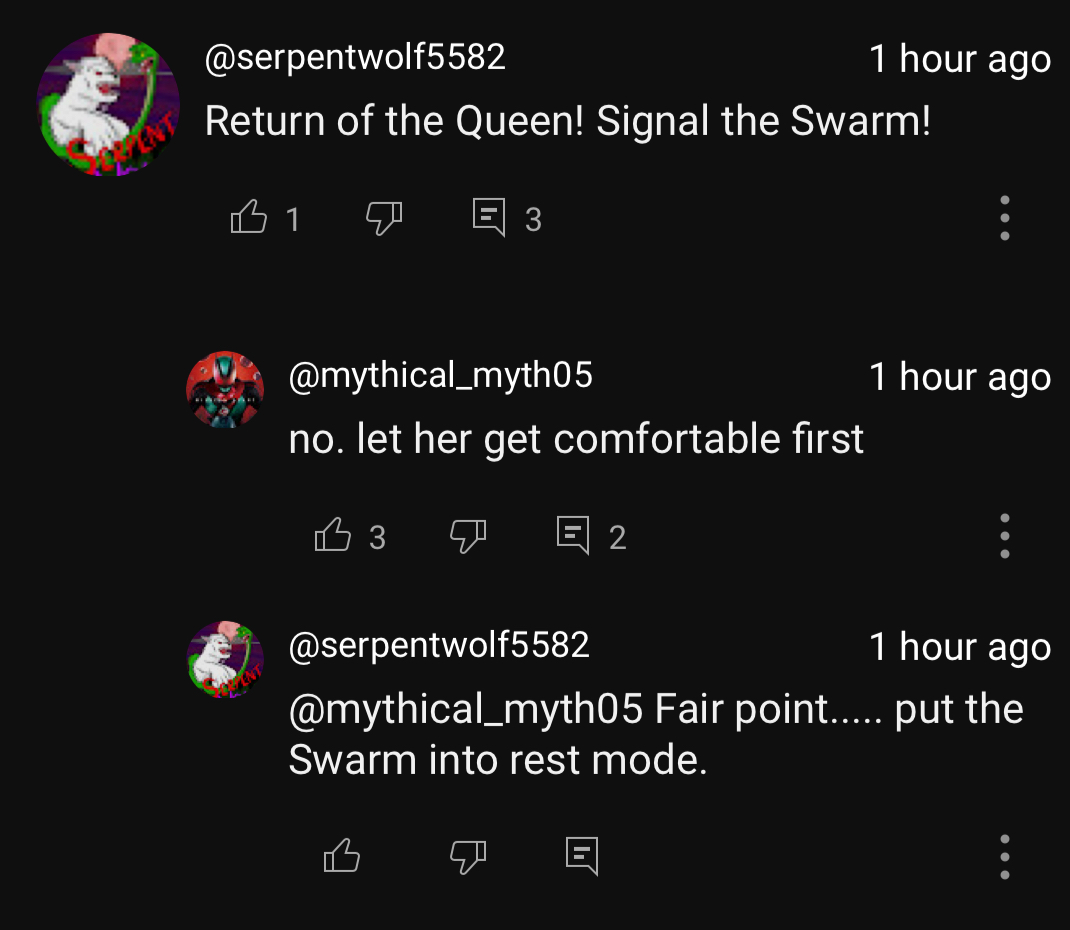Dislike the 'let her get comfortable' reply
The width and height of the screenshot is (1070, 930).
click(x=468, y=536)
